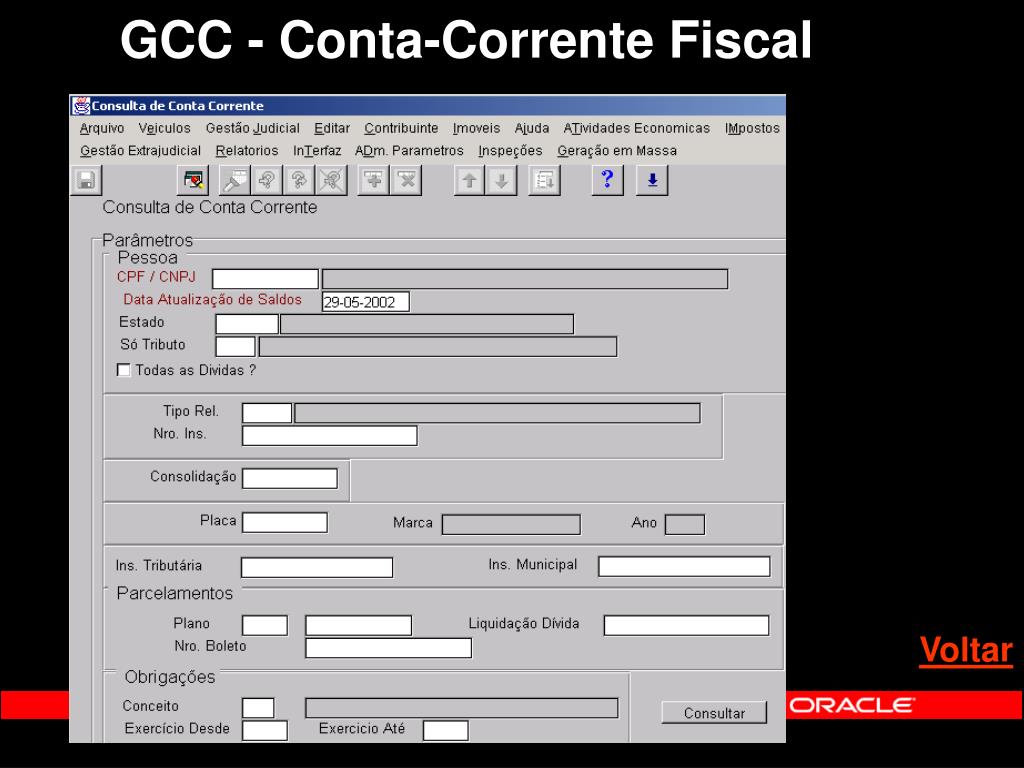The height and width of the screenshot is (768, 1024).
Task: Click the Consultar button
Action: (x=714, y=712)
